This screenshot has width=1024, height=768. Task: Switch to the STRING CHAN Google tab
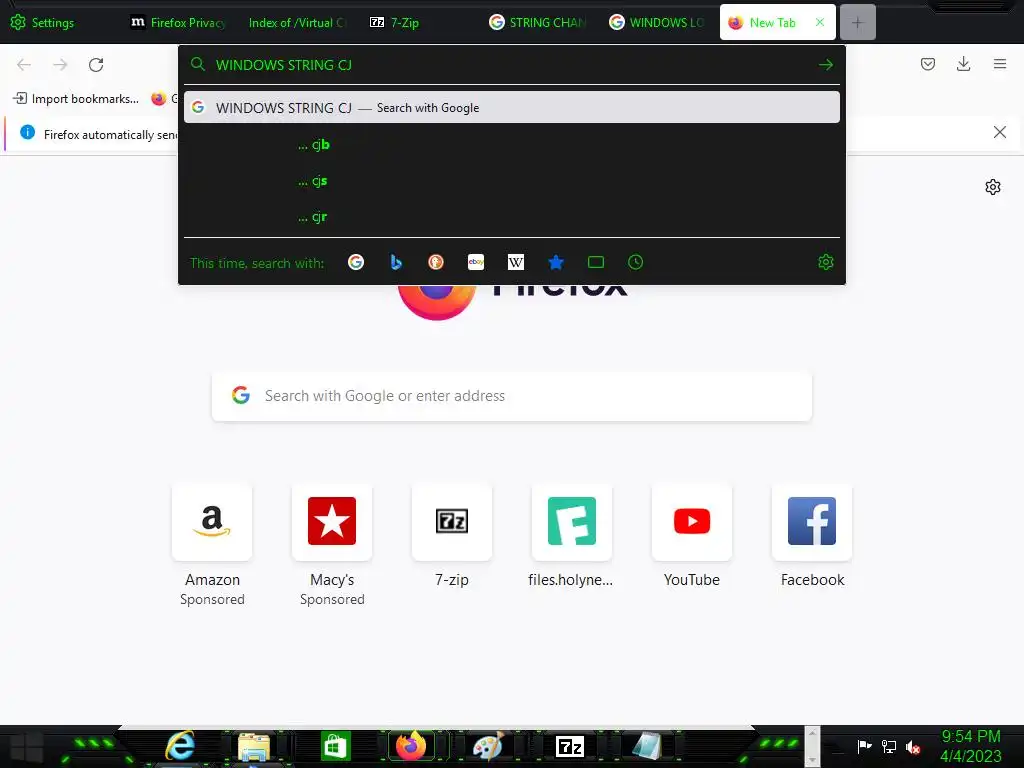pyautogui.click(x=537, y=22)
